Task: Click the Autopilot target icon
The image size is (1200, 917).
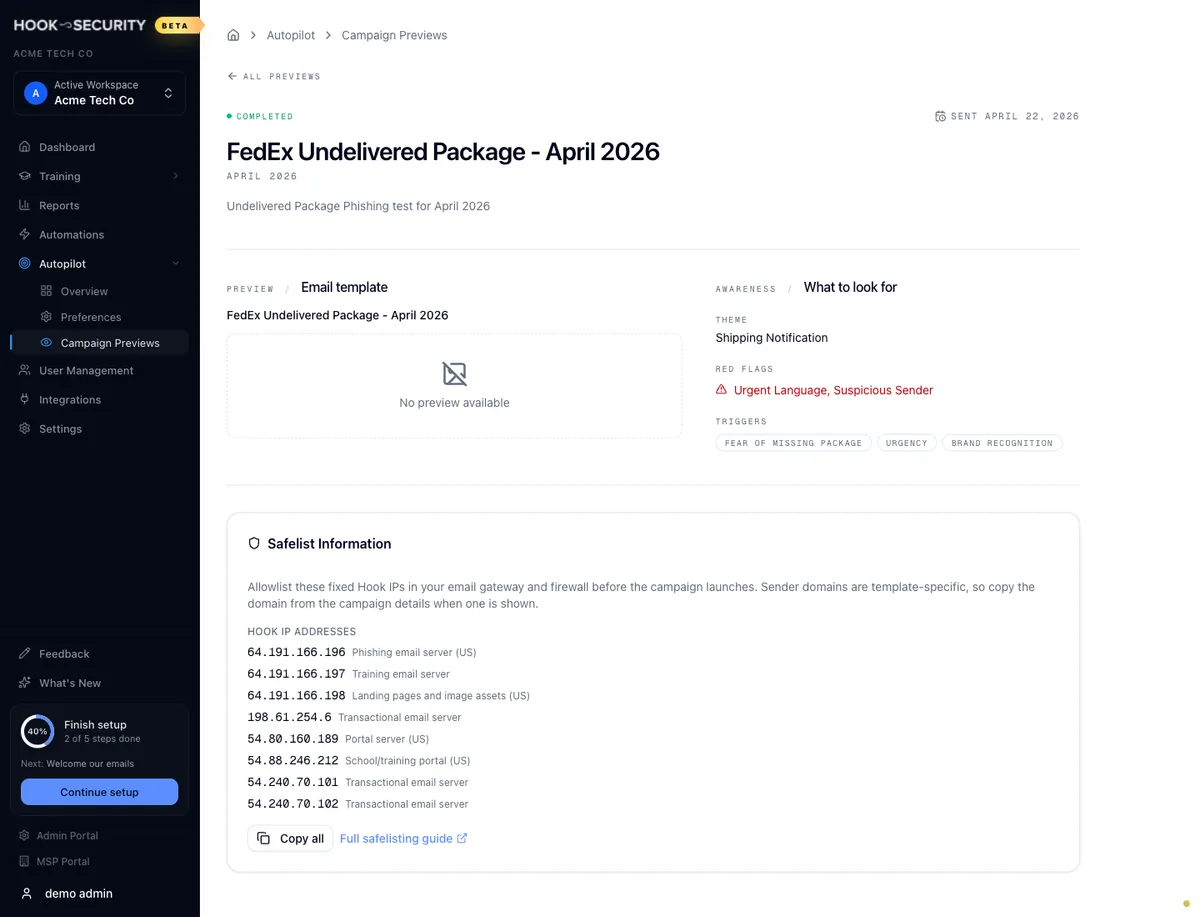Action: [x=25, y=264]
